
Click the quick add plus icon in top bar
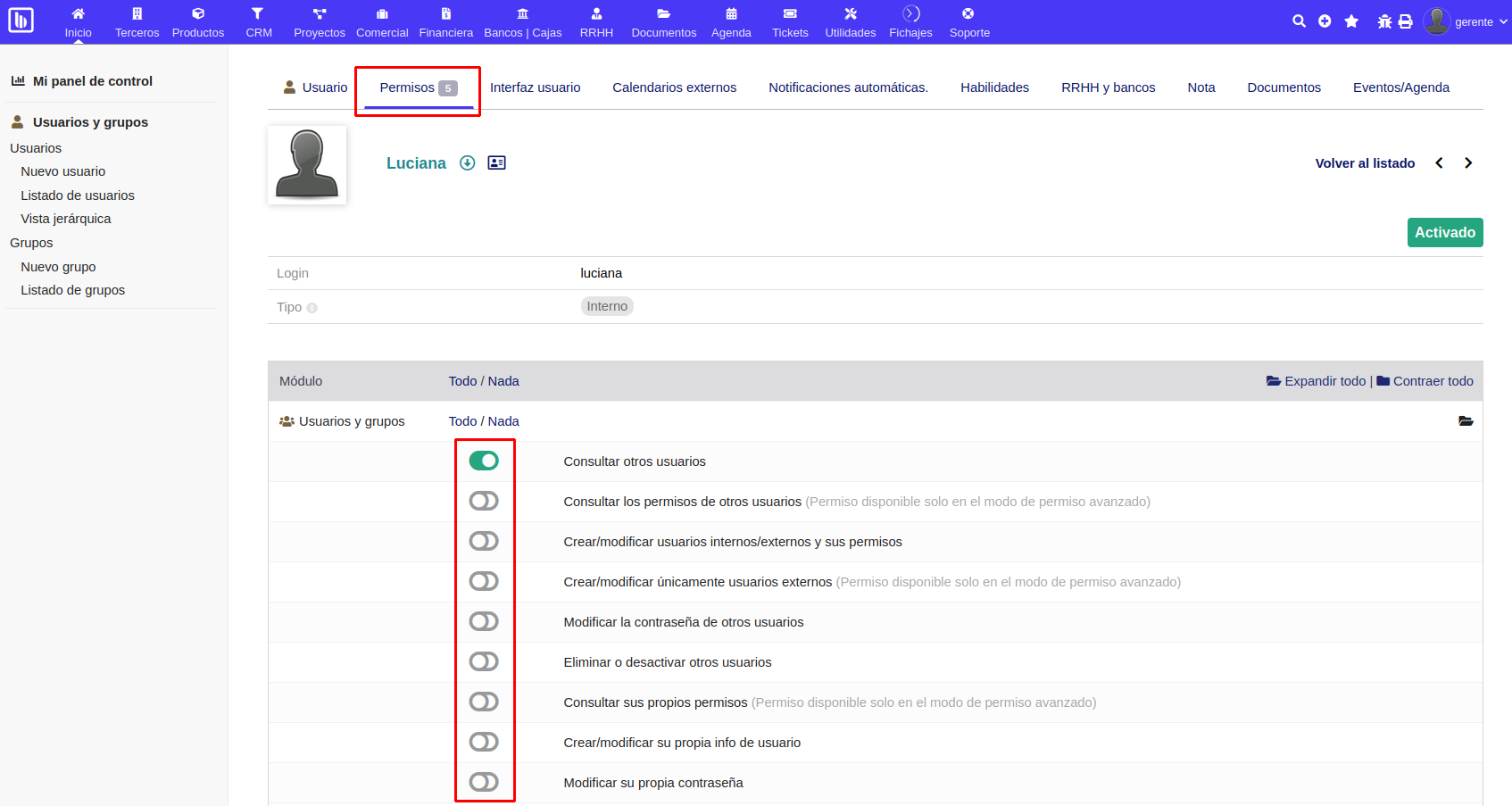click(x=1325, y=21)
